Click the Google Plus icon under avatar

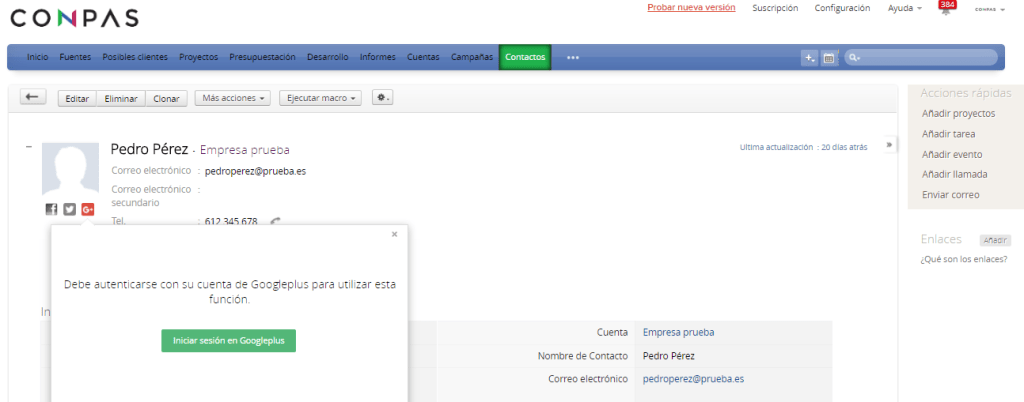(88, 209)
